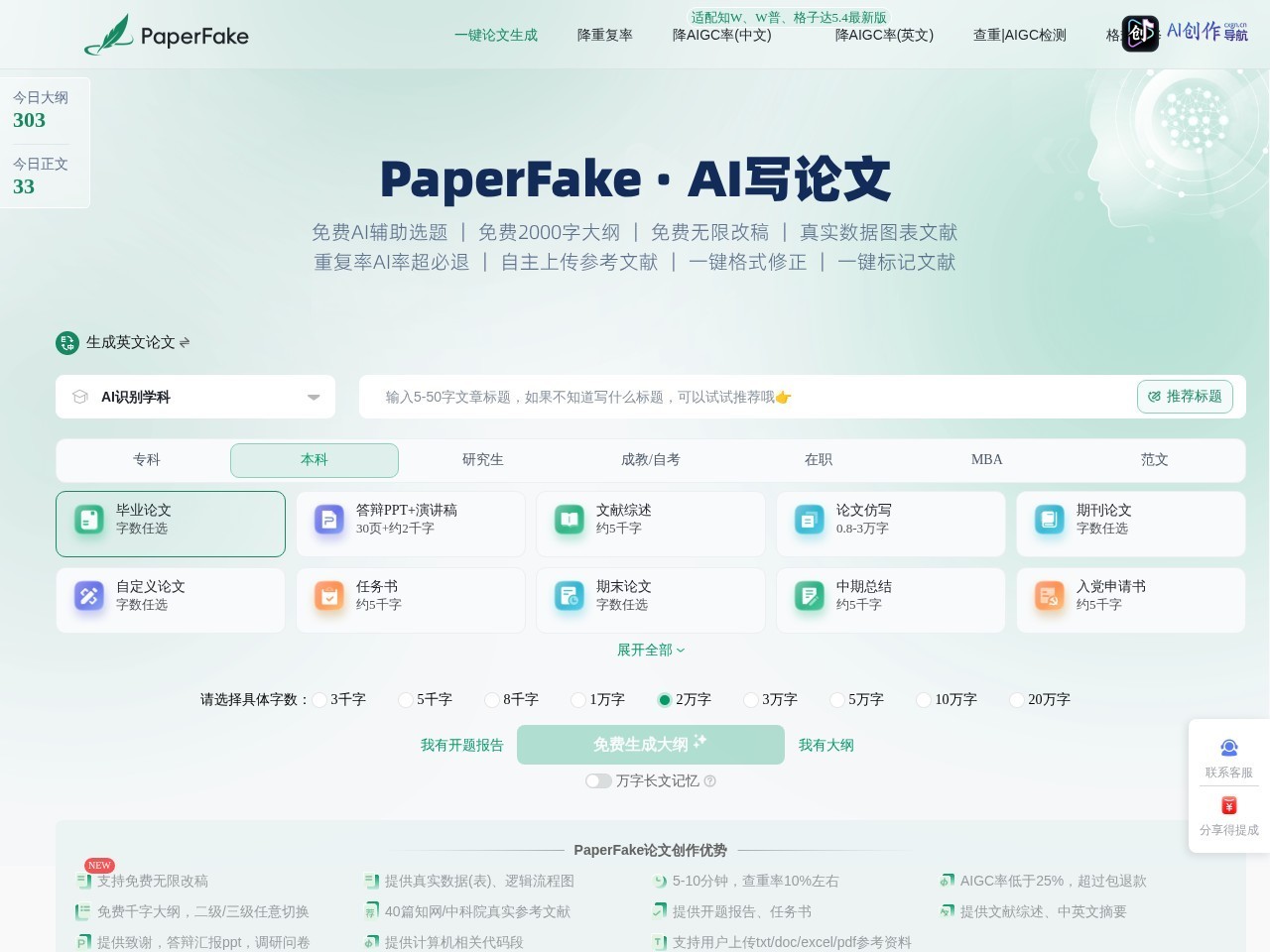Image resolution: width=1270 pixels, height=952 pixels.
Task: Click the swap arrows next to 生成英文论文
Action: click(x=185, y=342)
